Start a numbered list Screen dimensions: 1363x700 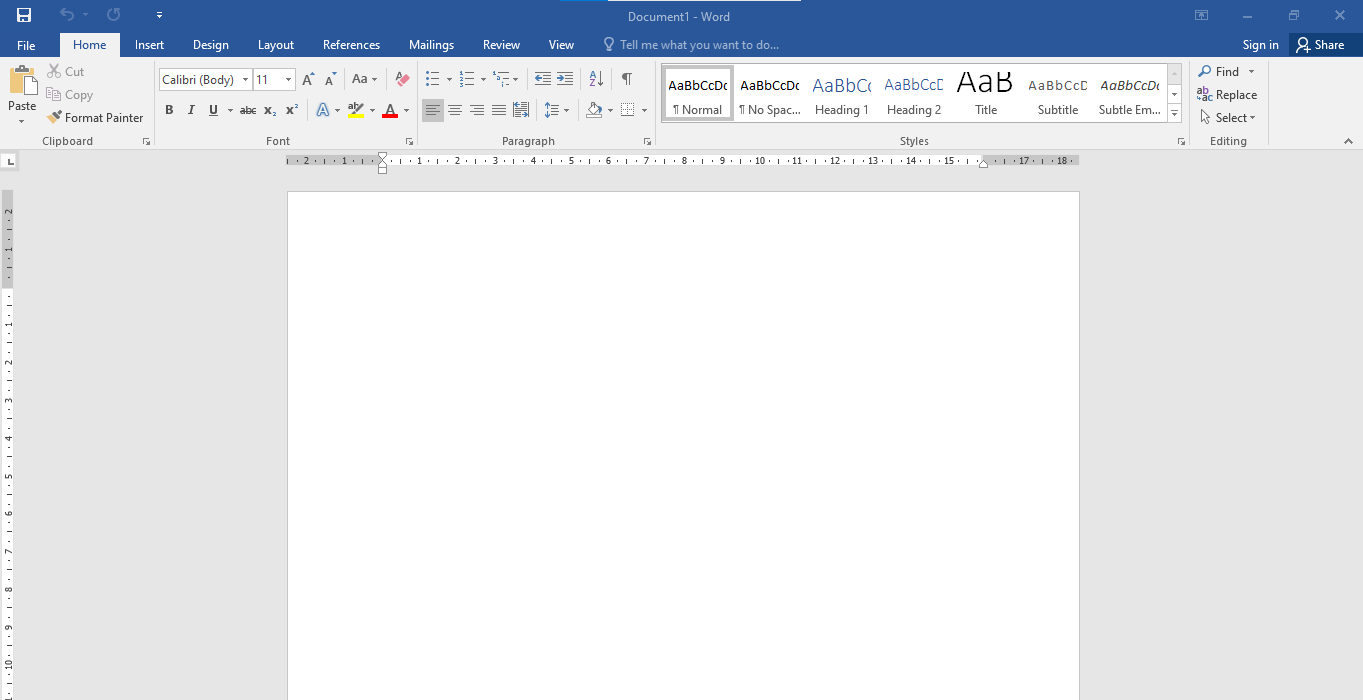466,79
